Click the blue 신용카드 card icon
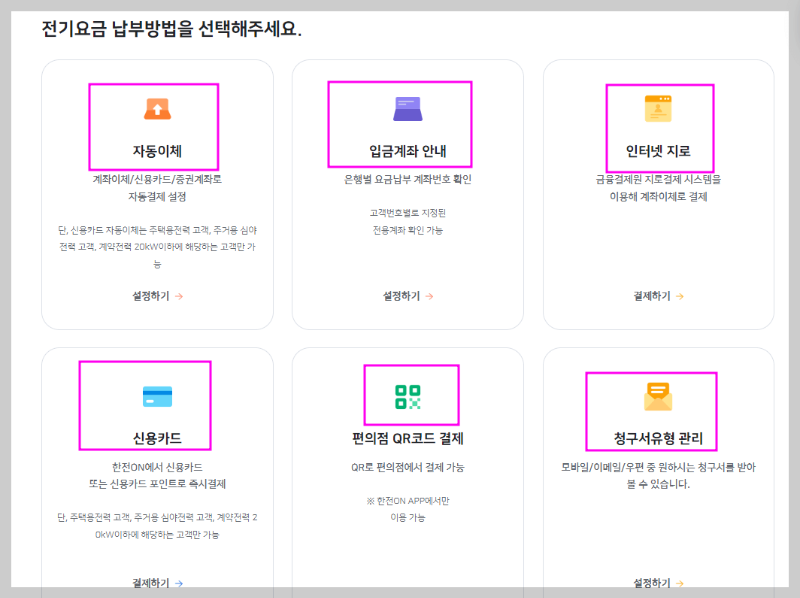This screenshot has height=598, width=800. point(157,396)
